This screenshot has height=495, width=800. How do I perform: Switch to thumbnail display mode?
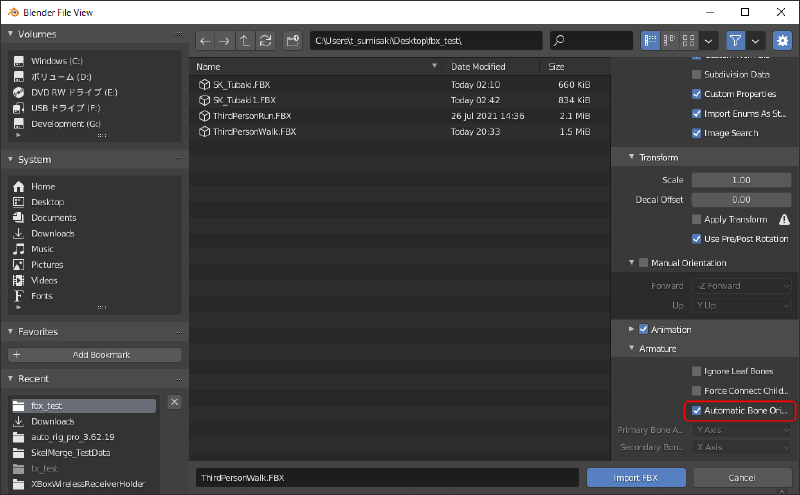click(x=689, y=40)
